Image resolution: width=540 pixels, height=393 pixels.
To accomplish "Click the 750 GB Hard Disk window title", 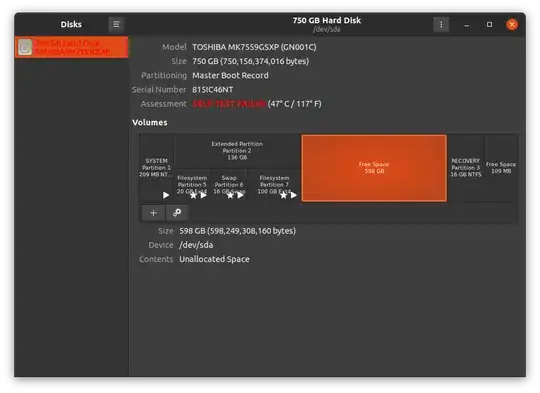I will point(327,20).
